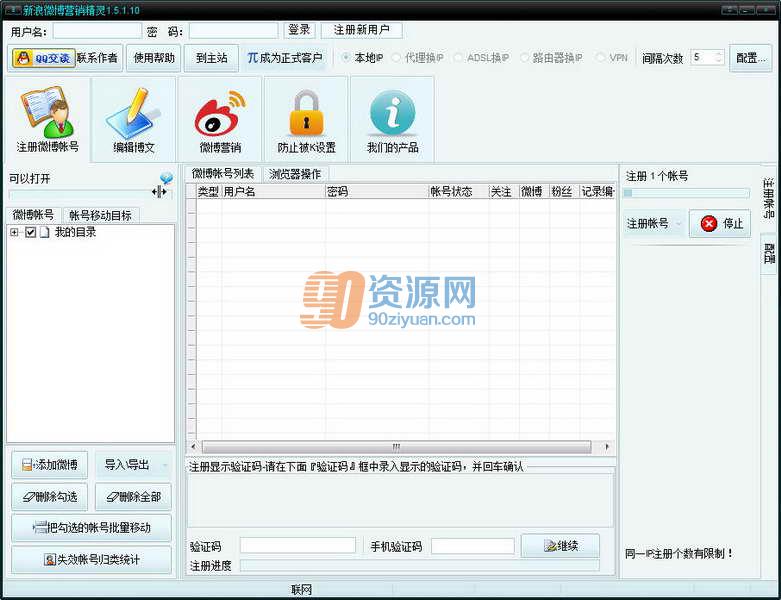781x600 pixels.
Task: Click the 联系作者 label
Action: click(97, 58)
